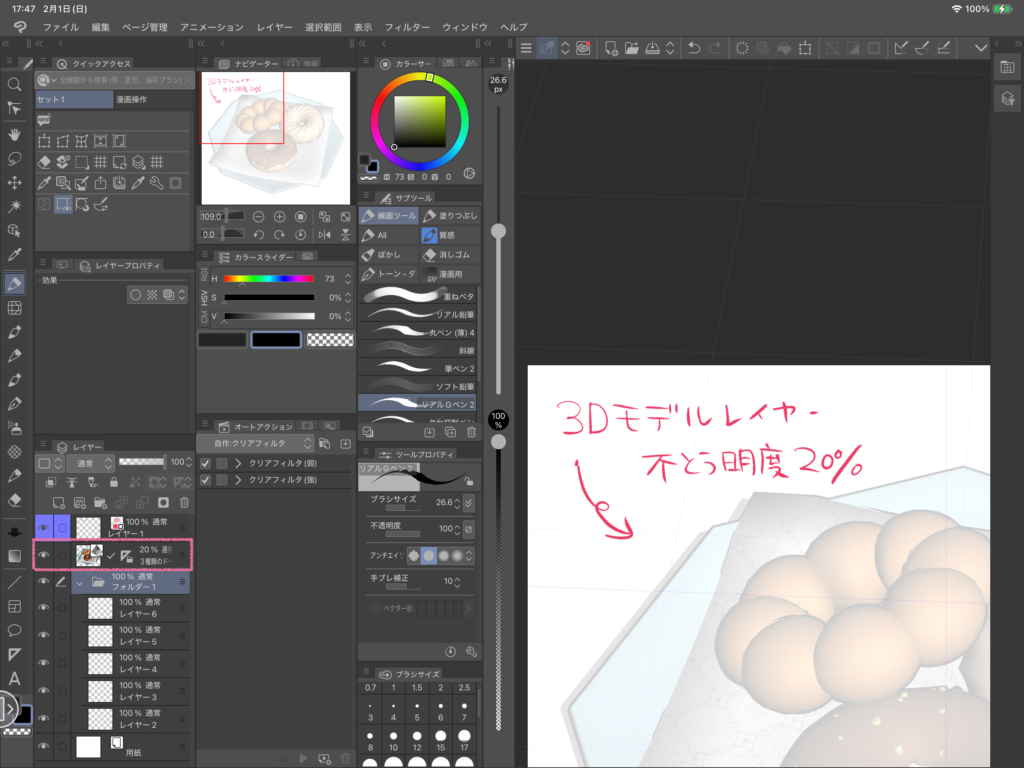Open the フィルター menu

pyautogui.click(x=406, y=27)
